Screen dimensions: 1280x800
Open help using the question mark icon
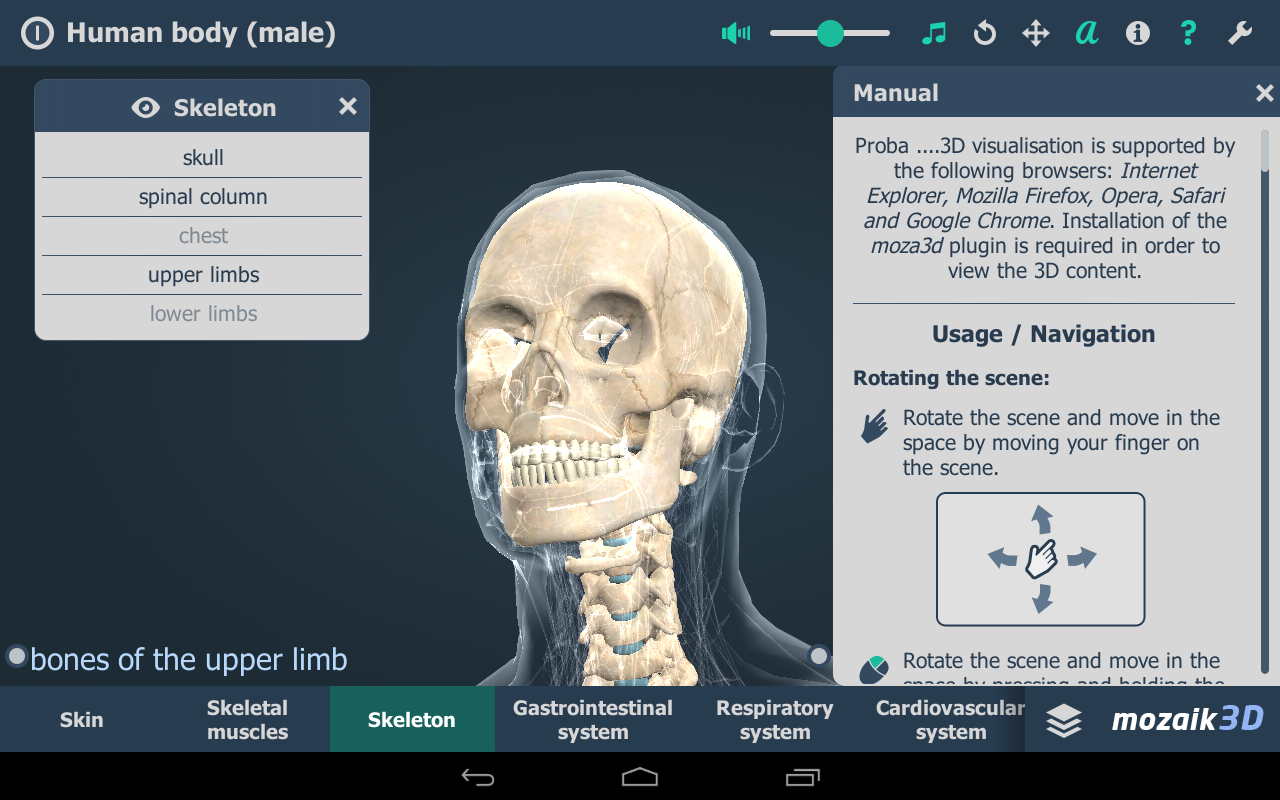1187,32
